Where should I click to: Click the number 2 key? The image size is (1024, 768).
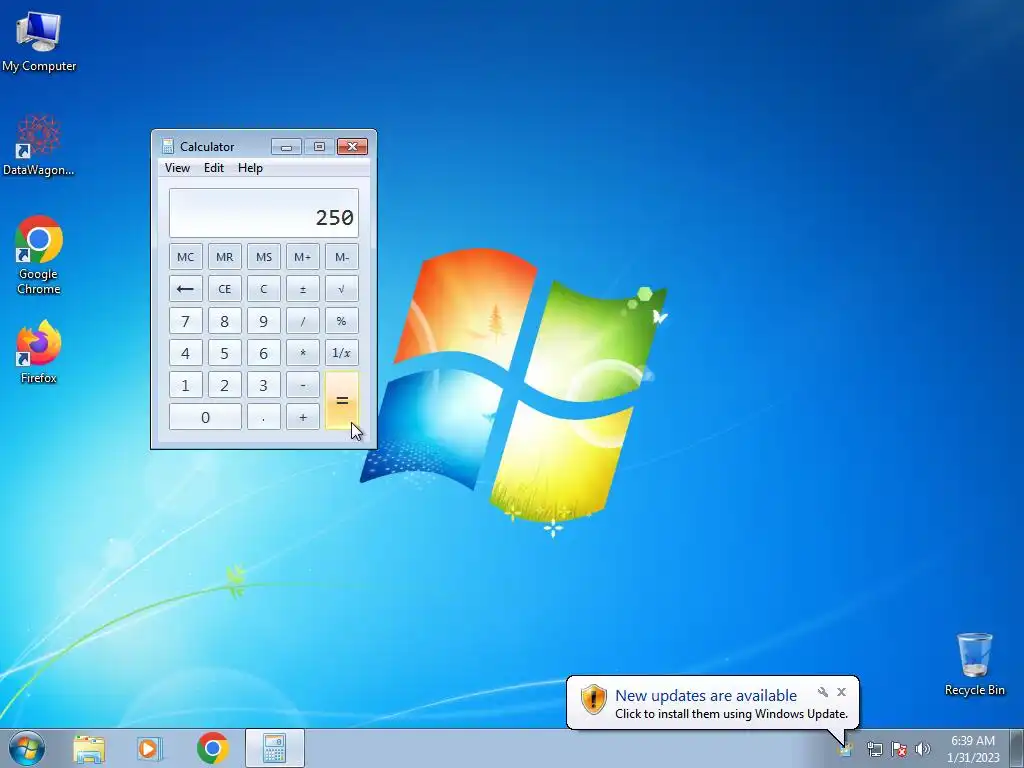click(225, 385)
